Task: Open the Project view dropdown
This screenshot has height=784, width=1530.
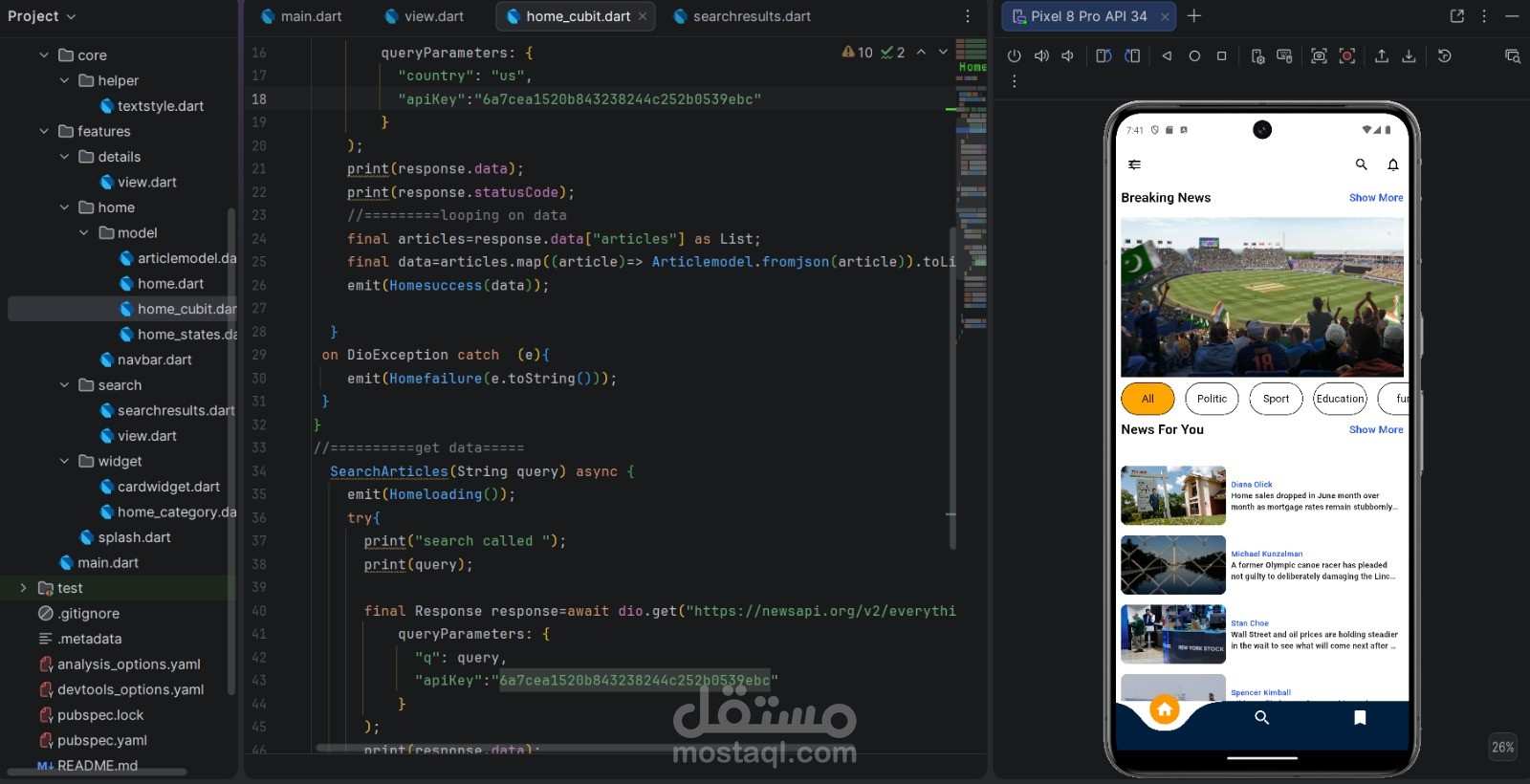Action: [x=41, y=16]
